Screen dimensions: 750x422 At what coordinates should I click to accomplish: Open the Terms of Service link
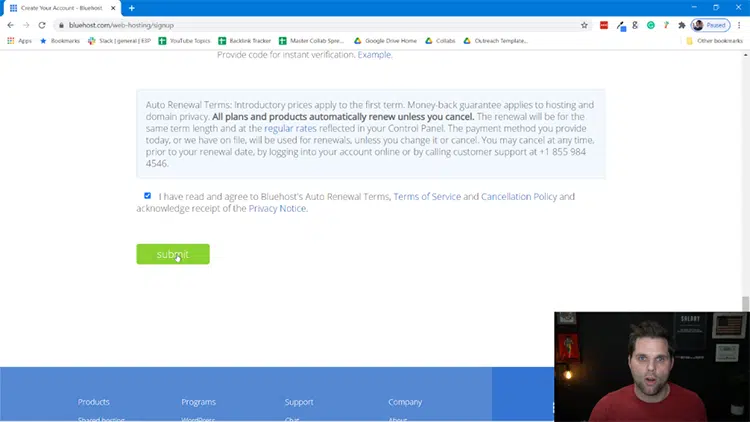[427, 197]
